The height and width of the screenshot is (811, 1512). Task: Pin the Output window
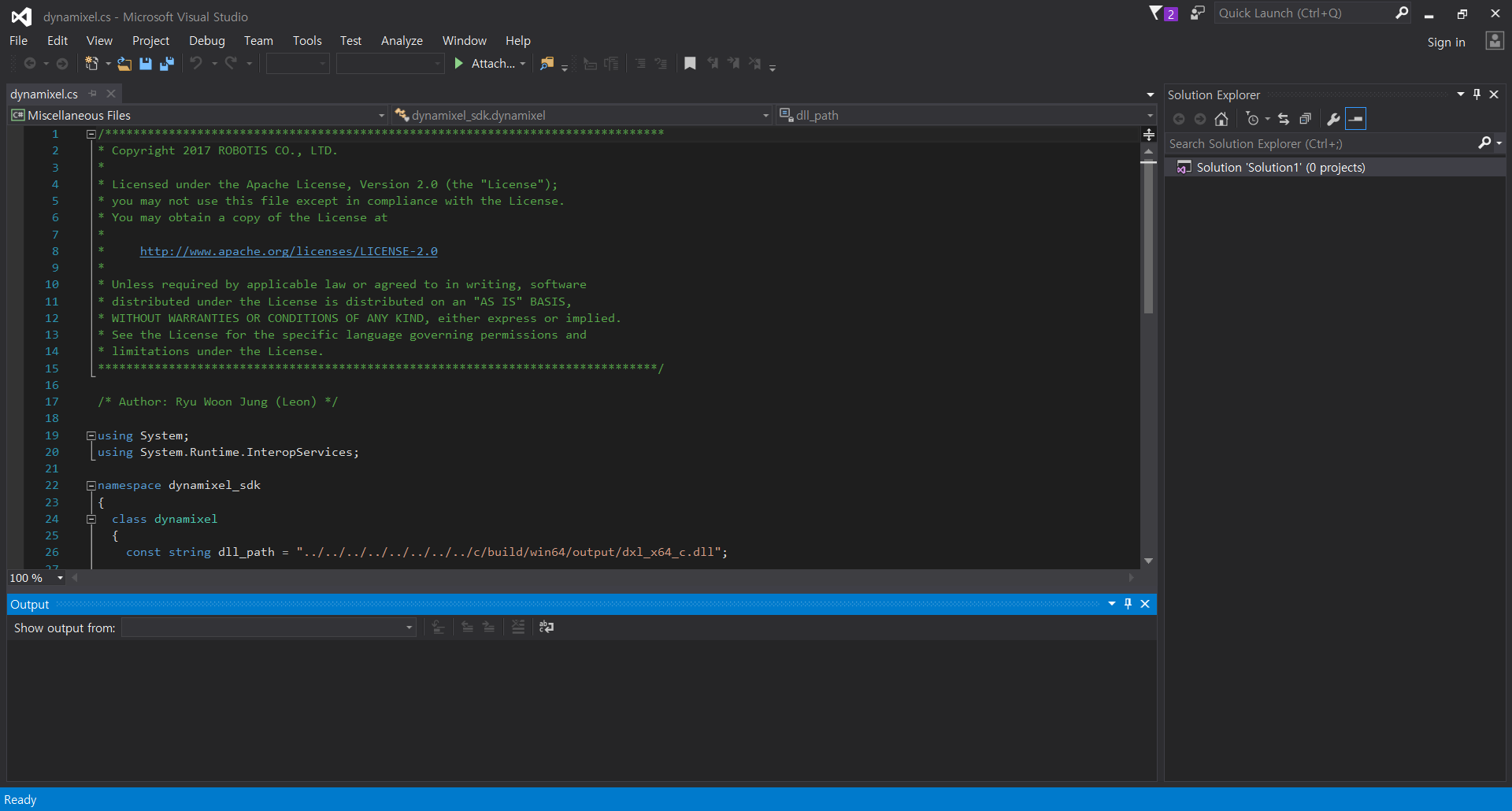click(x=1128, y=604)
